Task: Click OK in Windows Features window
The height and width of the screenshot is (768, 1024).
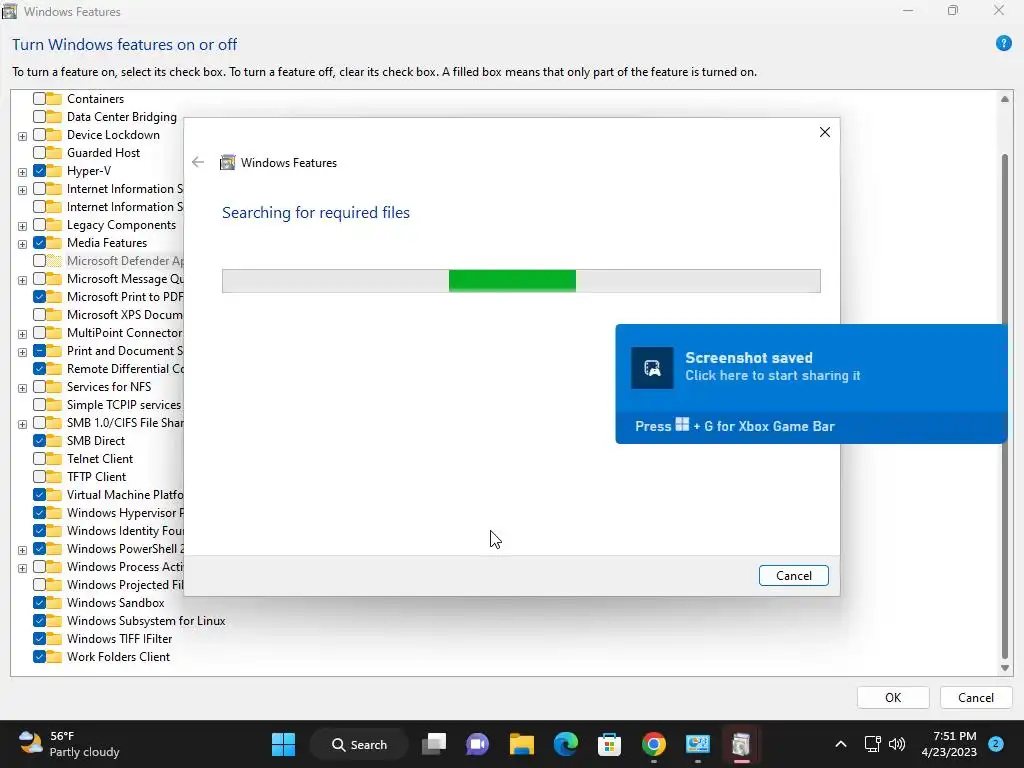Action: coord(893,697)
